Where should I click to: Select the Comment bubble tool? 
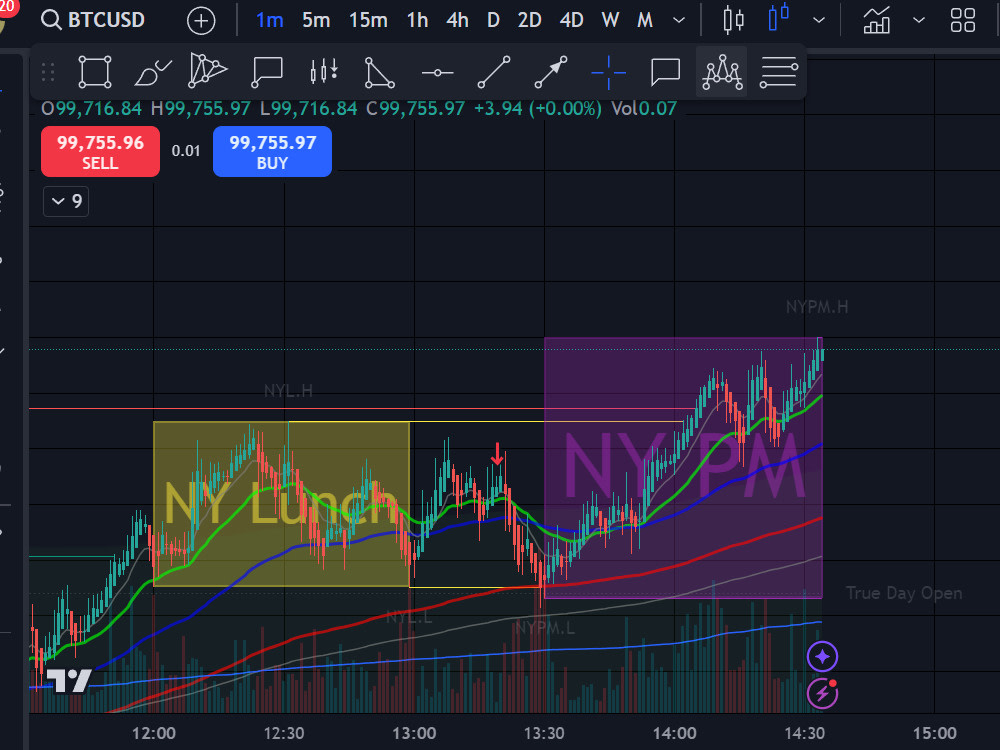point(665,71)
